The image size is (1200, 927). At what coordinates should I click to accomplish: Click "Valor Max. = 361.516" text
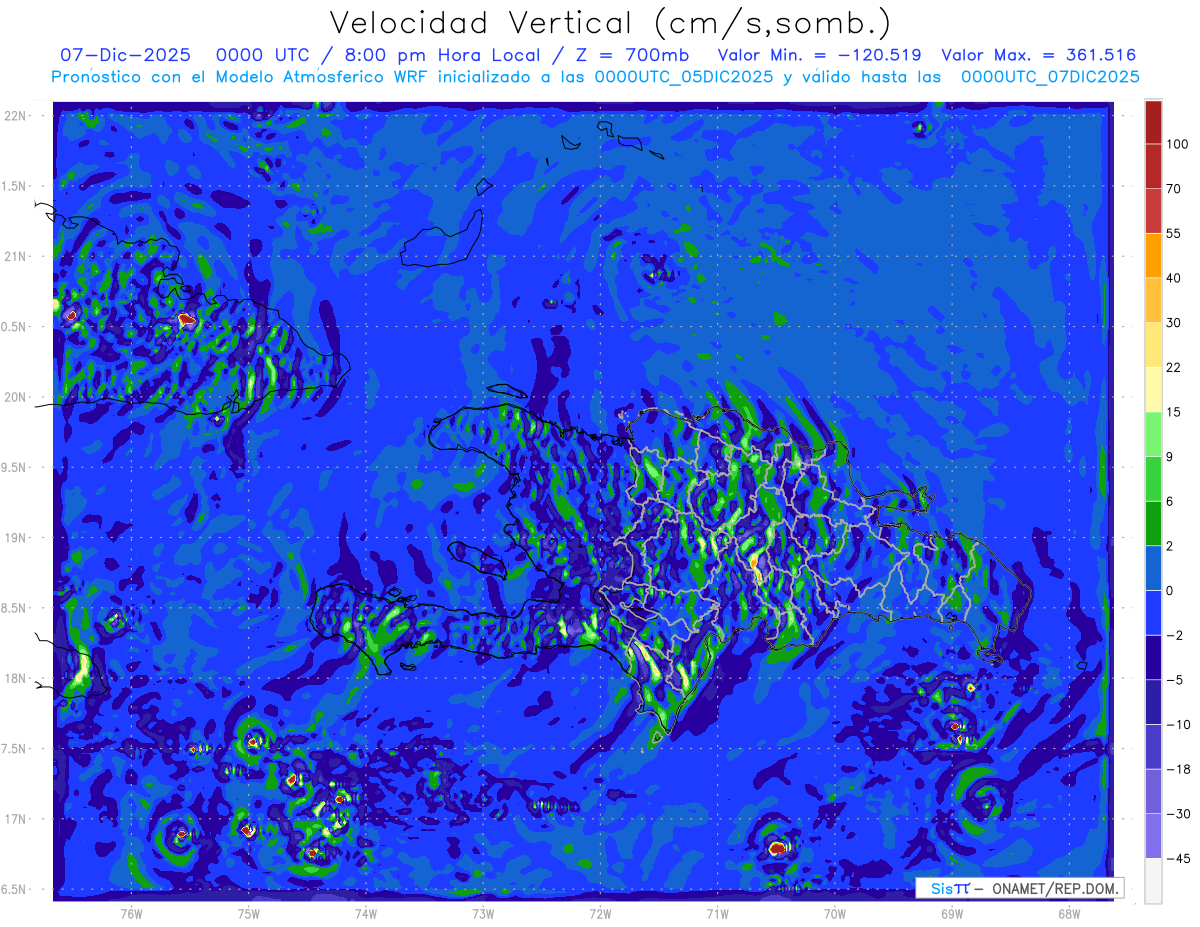(1039, 56)
